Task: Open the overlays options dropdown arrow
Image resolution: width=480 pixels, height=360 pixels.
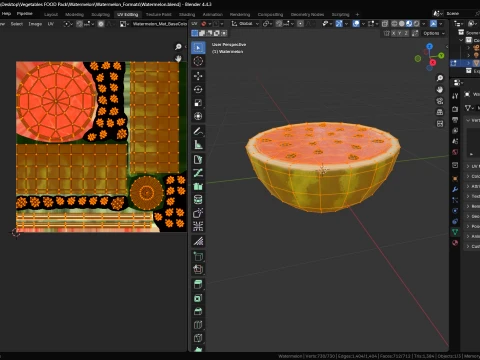Action: 363,24
